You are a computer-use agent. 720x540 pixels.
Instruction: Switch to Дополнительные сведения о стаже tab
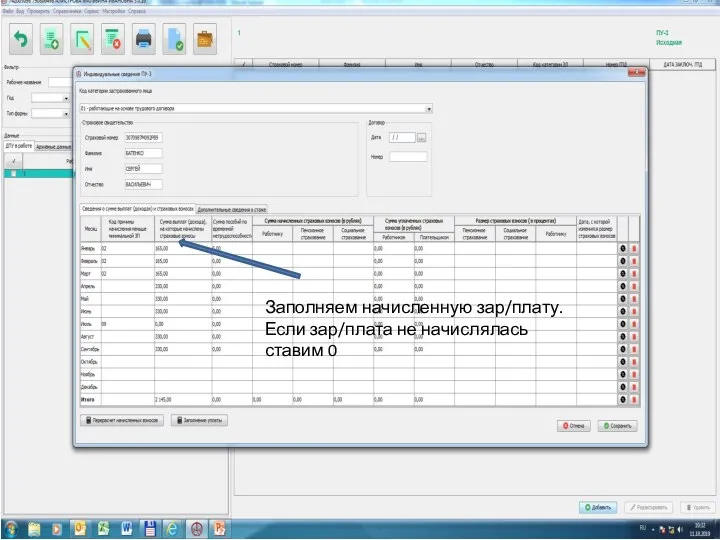(x=231, y=209)
